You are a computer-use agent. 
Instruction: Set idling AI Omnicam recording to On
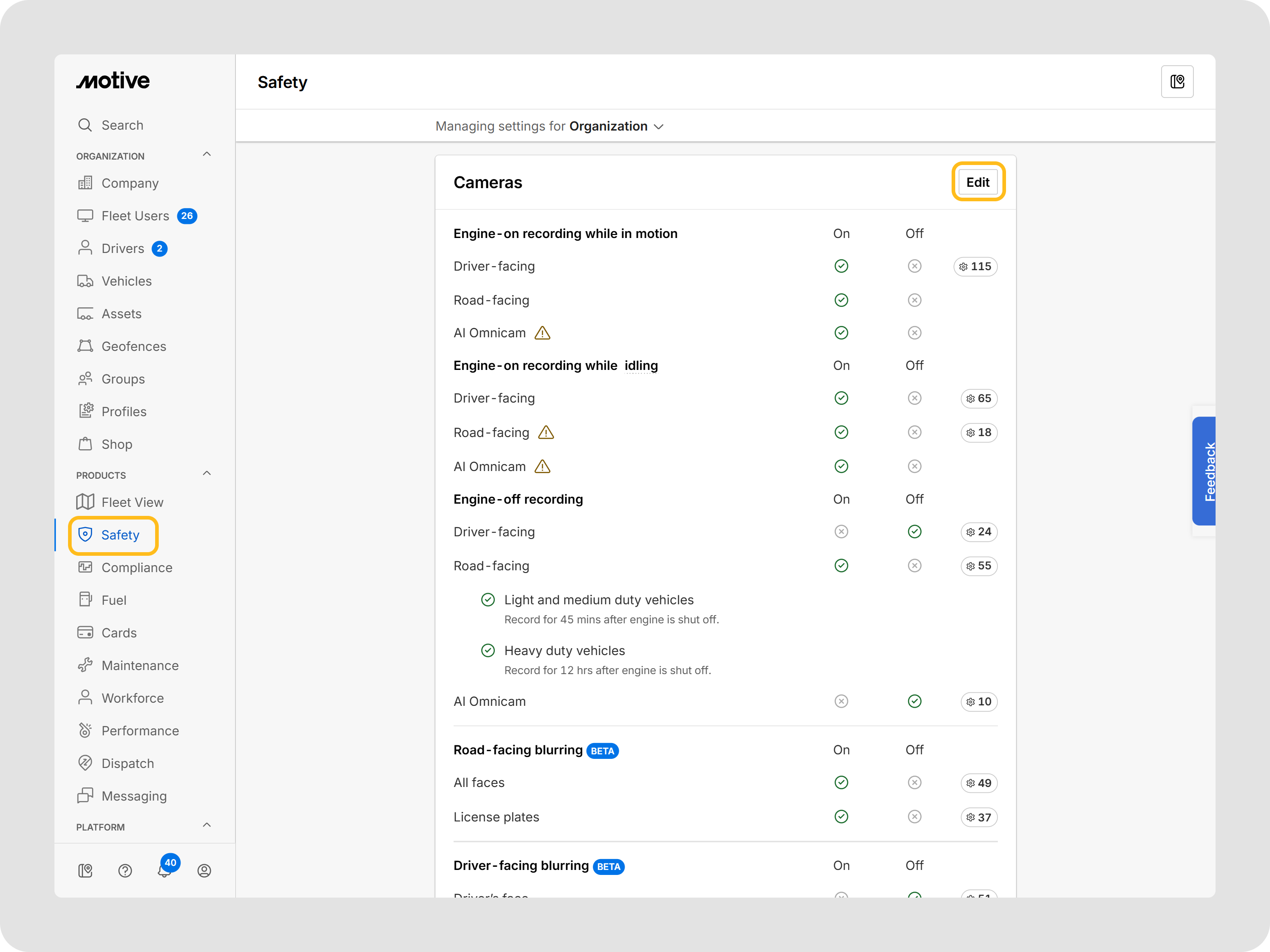click(x=841, y=466)
